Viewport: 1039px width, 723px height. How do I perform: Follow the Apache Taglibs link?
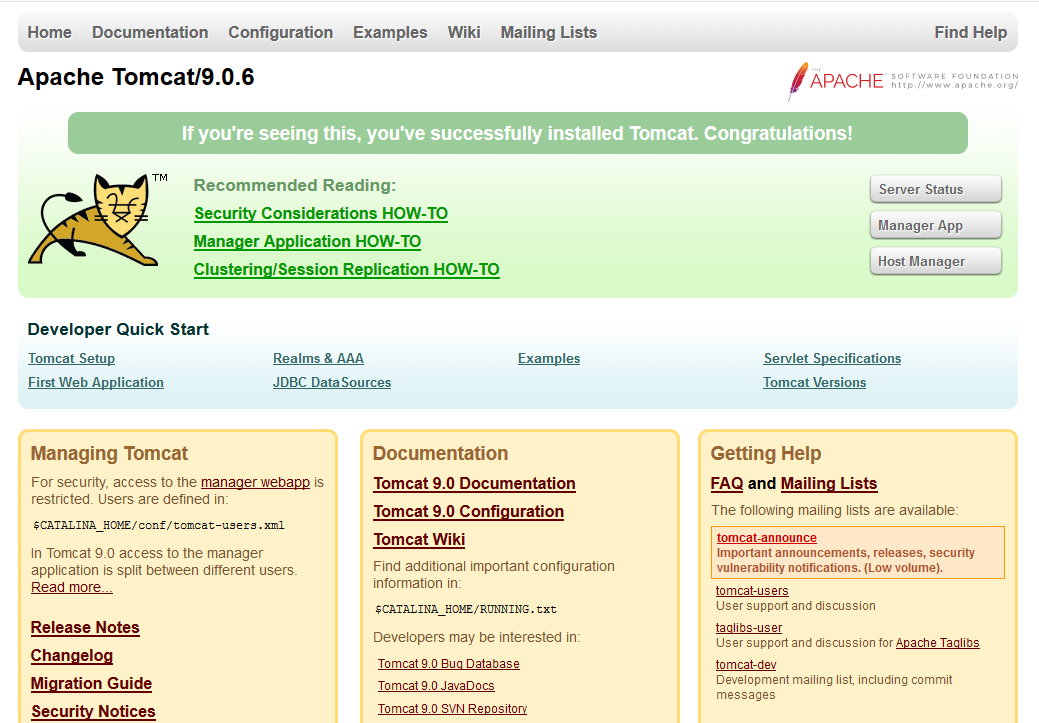tap(938, 643)
